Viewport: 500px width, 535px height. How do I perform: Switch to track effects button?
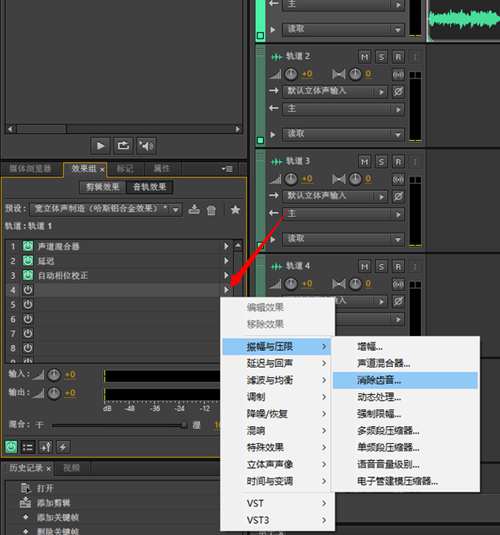[149, 187]
